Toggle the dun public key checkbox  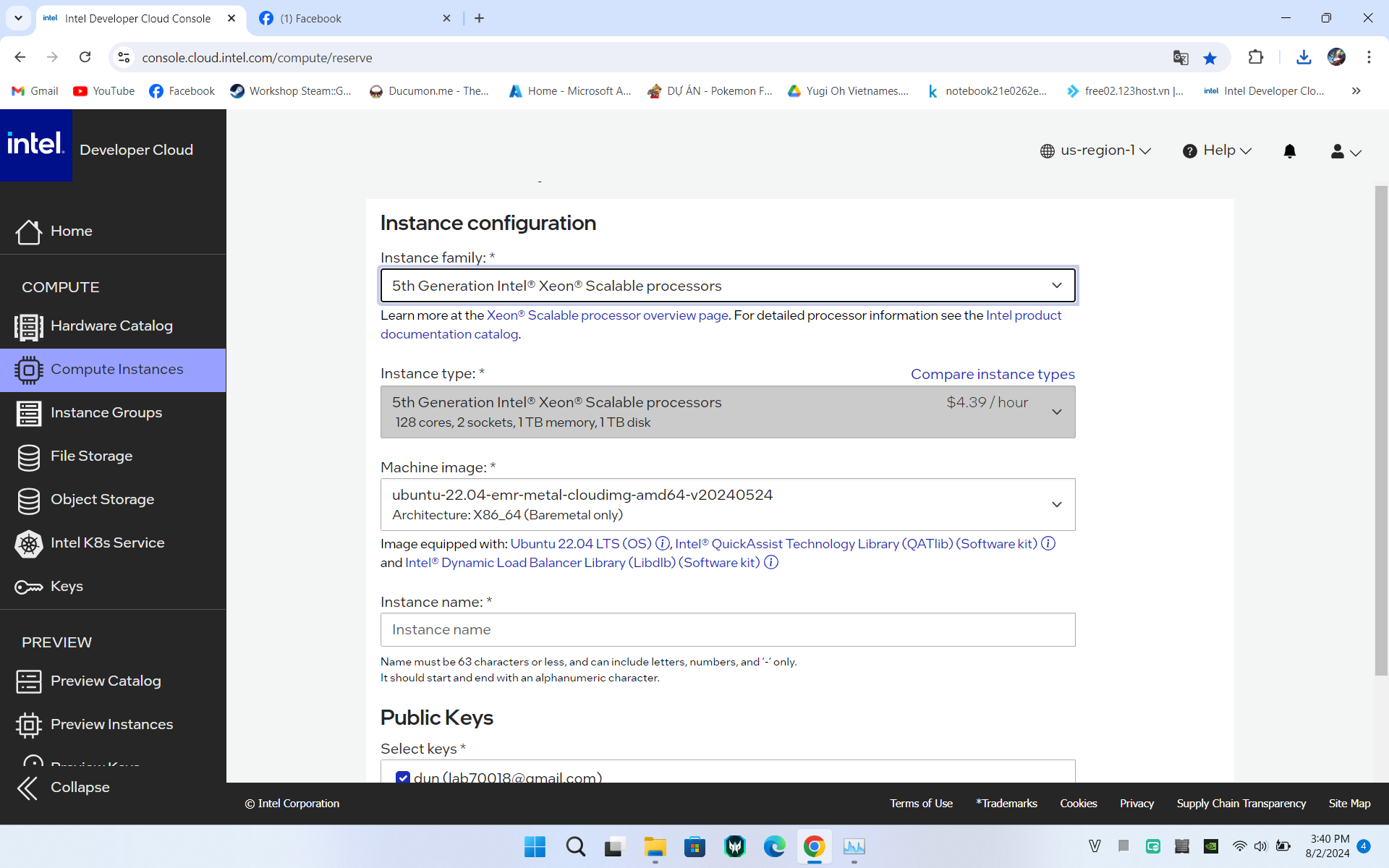(x=403, y=778)
